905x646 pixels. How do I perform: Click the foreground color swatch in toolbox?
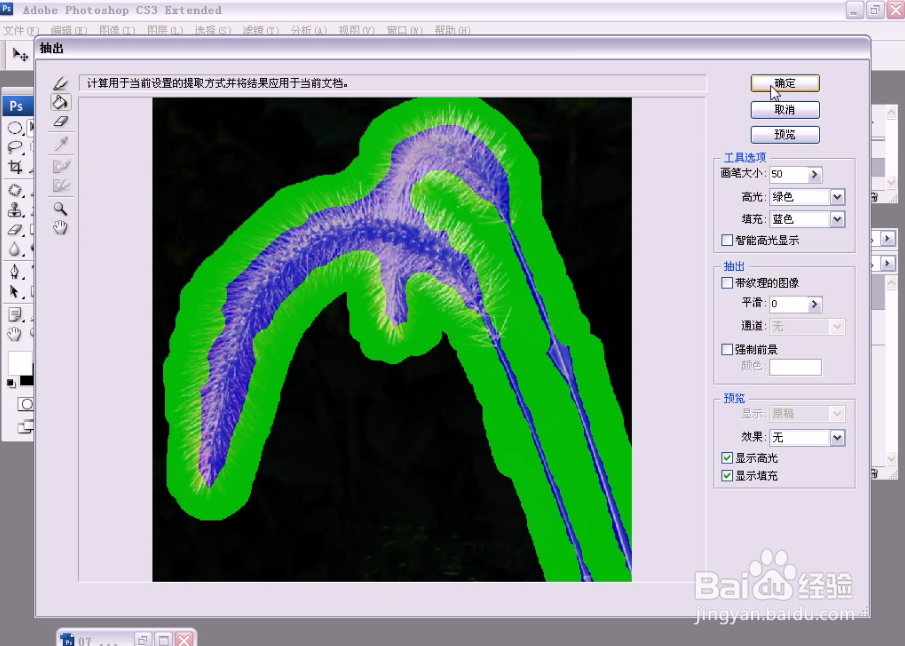click(19, 364)
